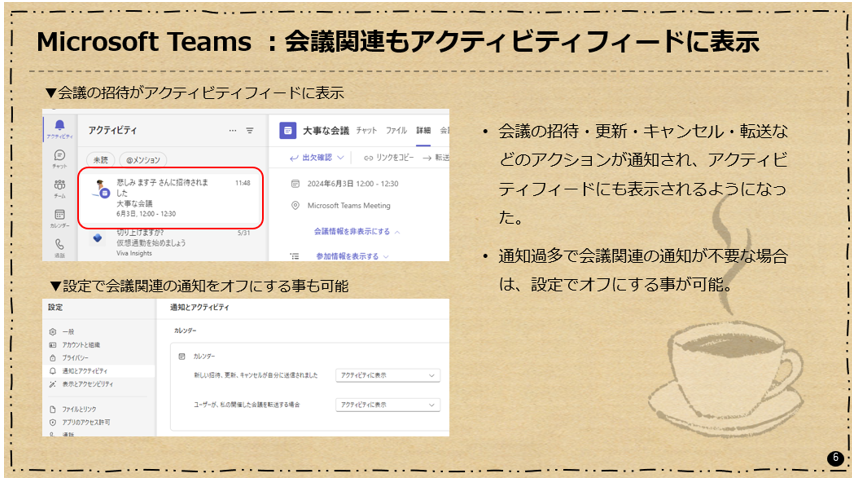The height and width of the screenshot is (481, 852).
Task: Click the 転送 forward button
Action: (436, 158)
